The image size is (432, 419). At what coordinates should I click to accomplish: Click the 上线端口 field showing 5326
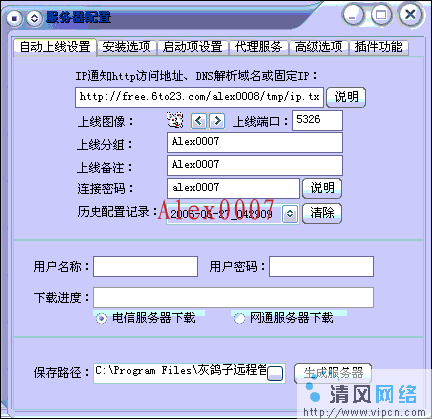coord(317,120)
